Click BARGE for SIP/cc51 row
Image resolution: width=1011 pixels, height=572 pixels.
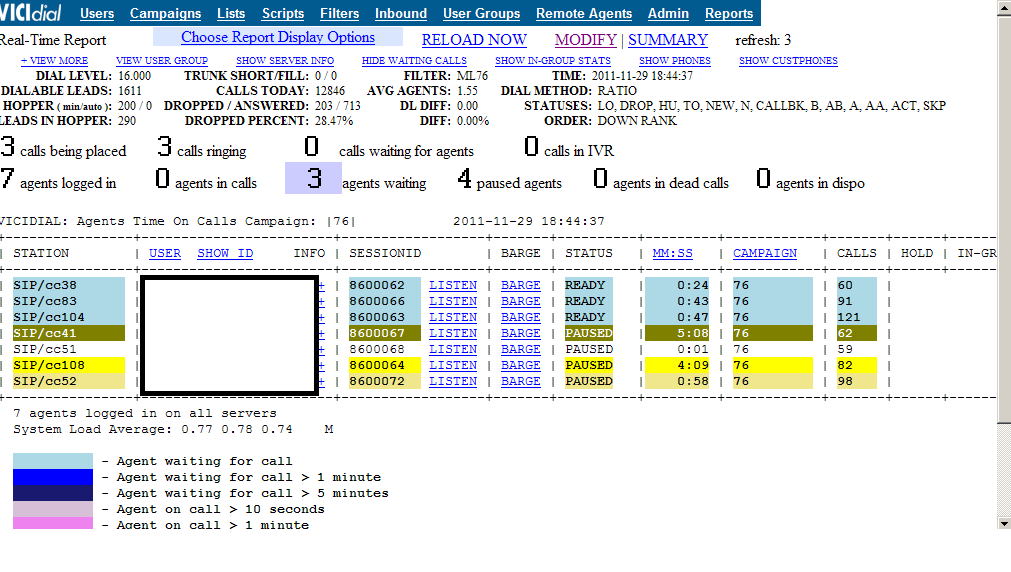(521, 349)
